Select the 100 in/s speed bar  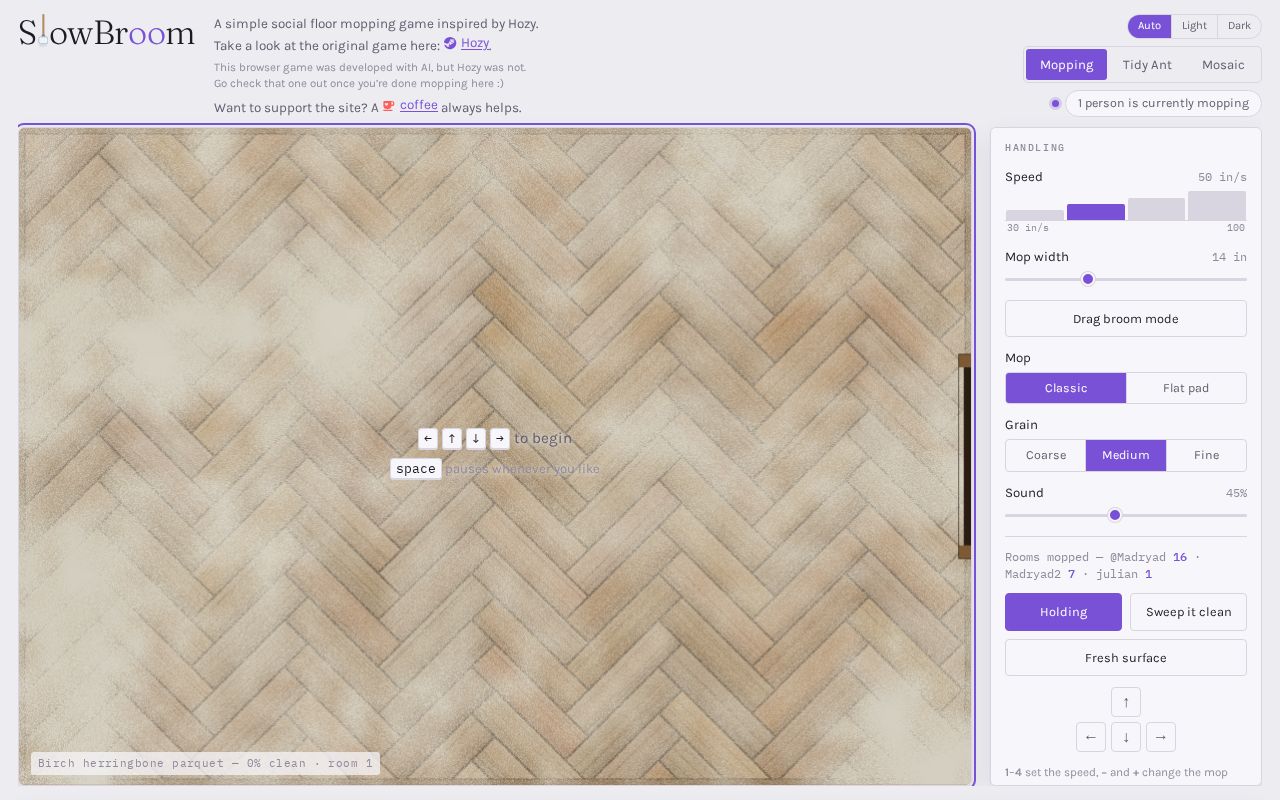1217,206
